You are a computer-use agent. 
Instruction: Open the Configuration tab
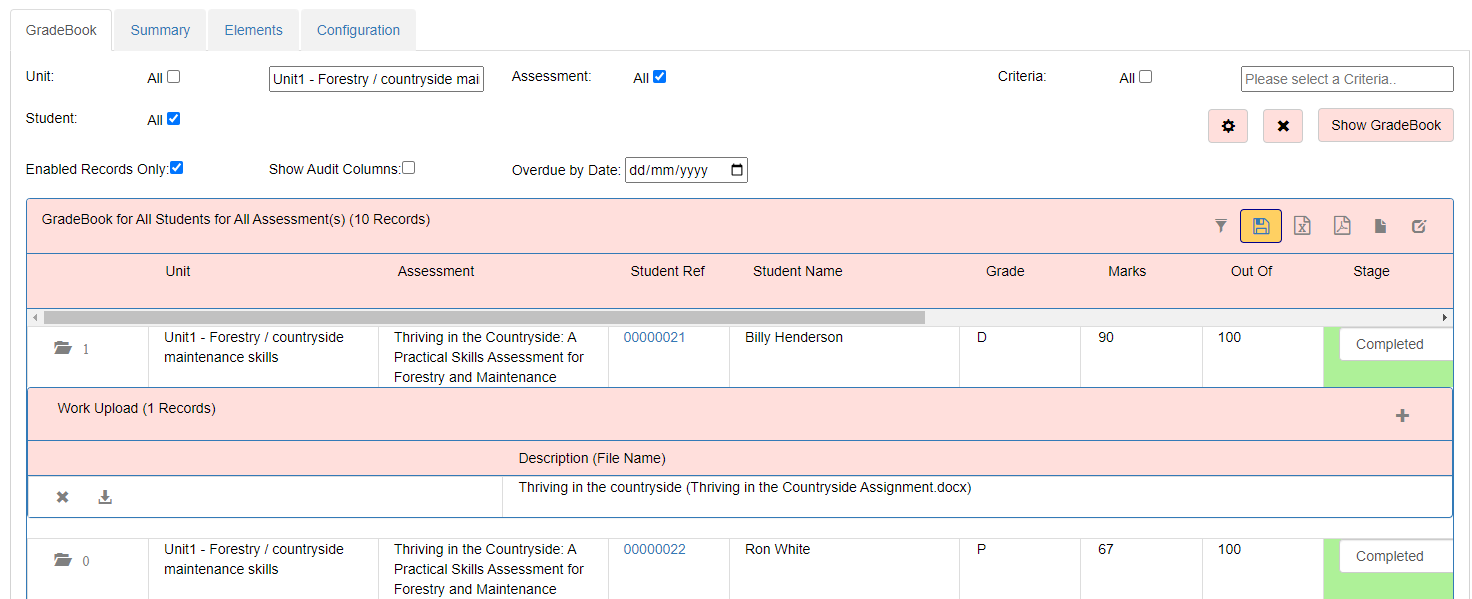pos(358,30)
